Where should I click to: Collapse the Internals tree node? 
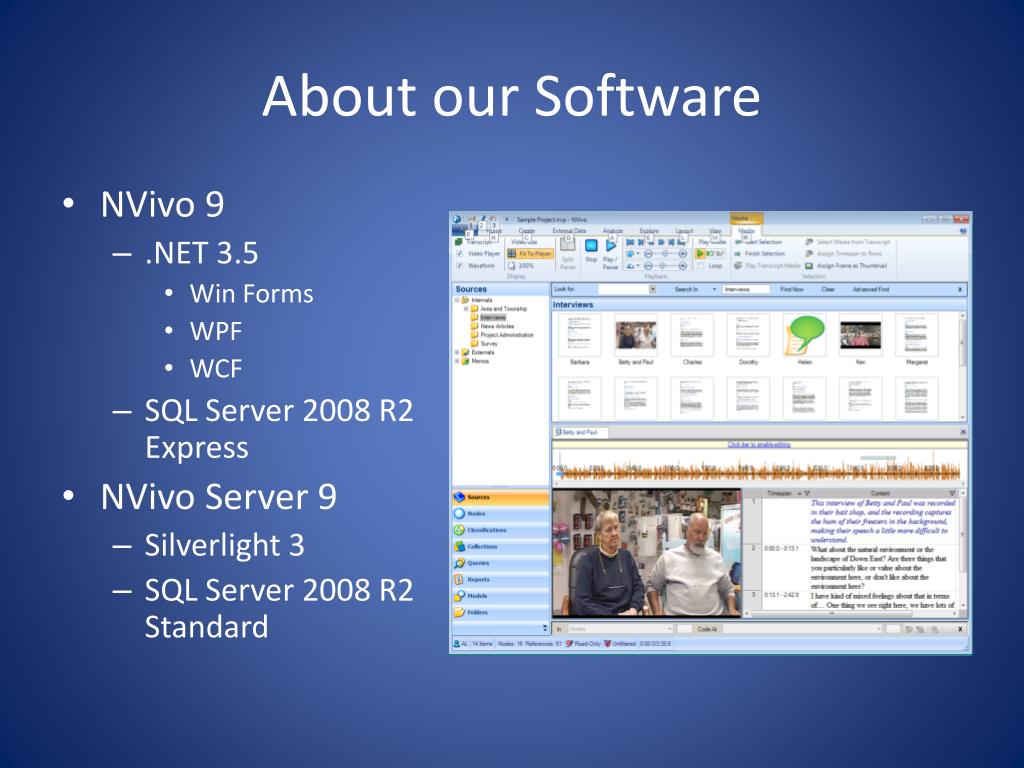[x=457, y=300]
